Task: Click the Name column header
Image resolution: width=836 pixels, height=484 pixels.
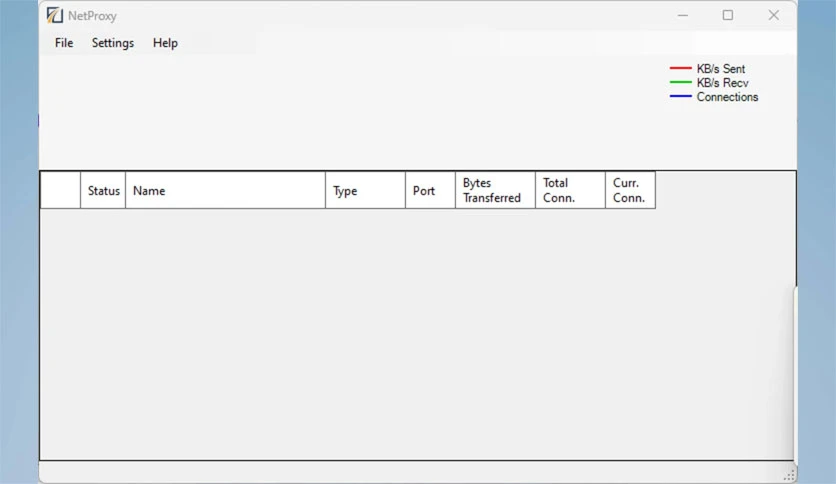Action: [x=225, y=190]
